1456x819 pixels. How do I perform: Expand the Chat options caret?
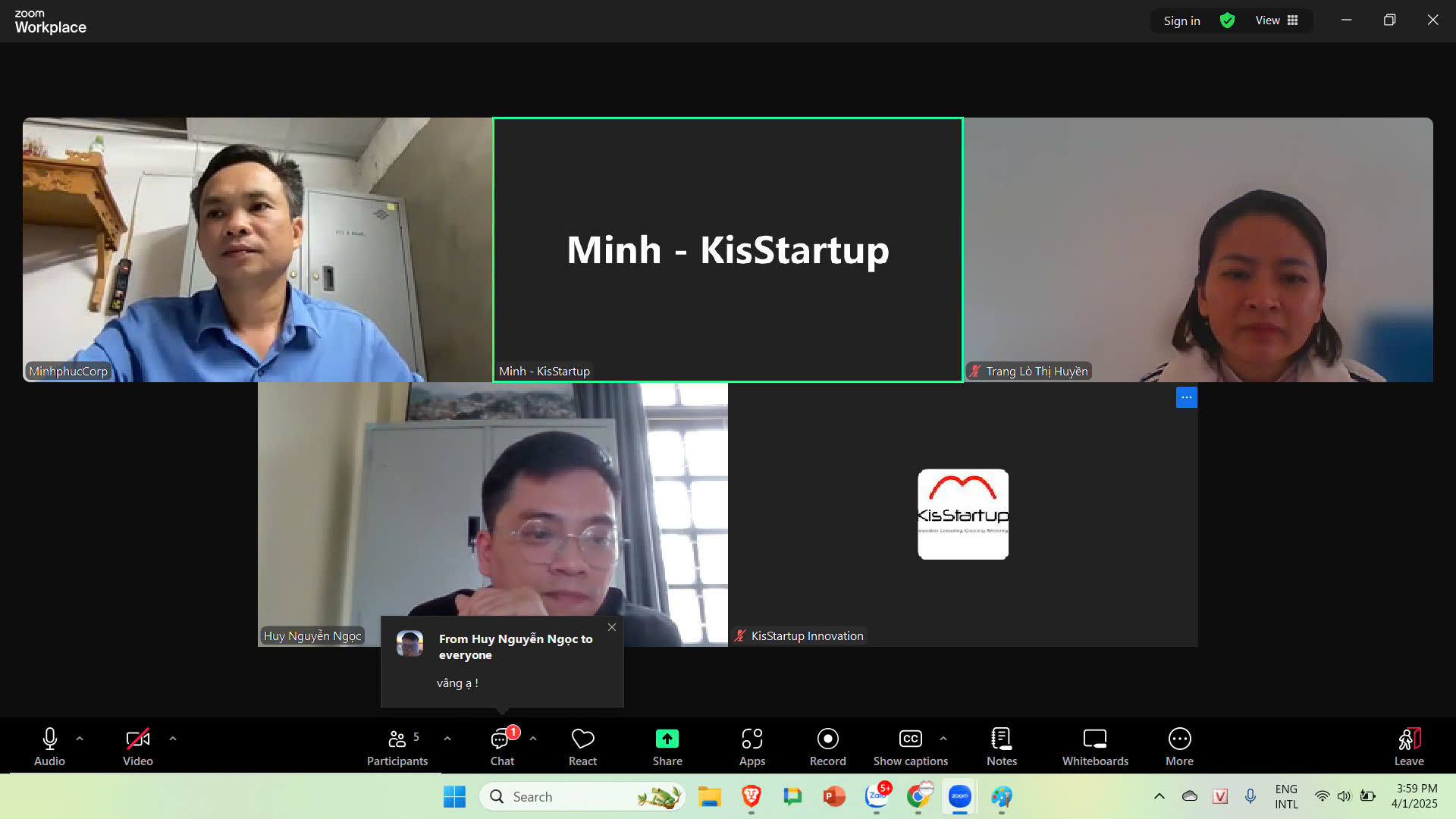533,739
